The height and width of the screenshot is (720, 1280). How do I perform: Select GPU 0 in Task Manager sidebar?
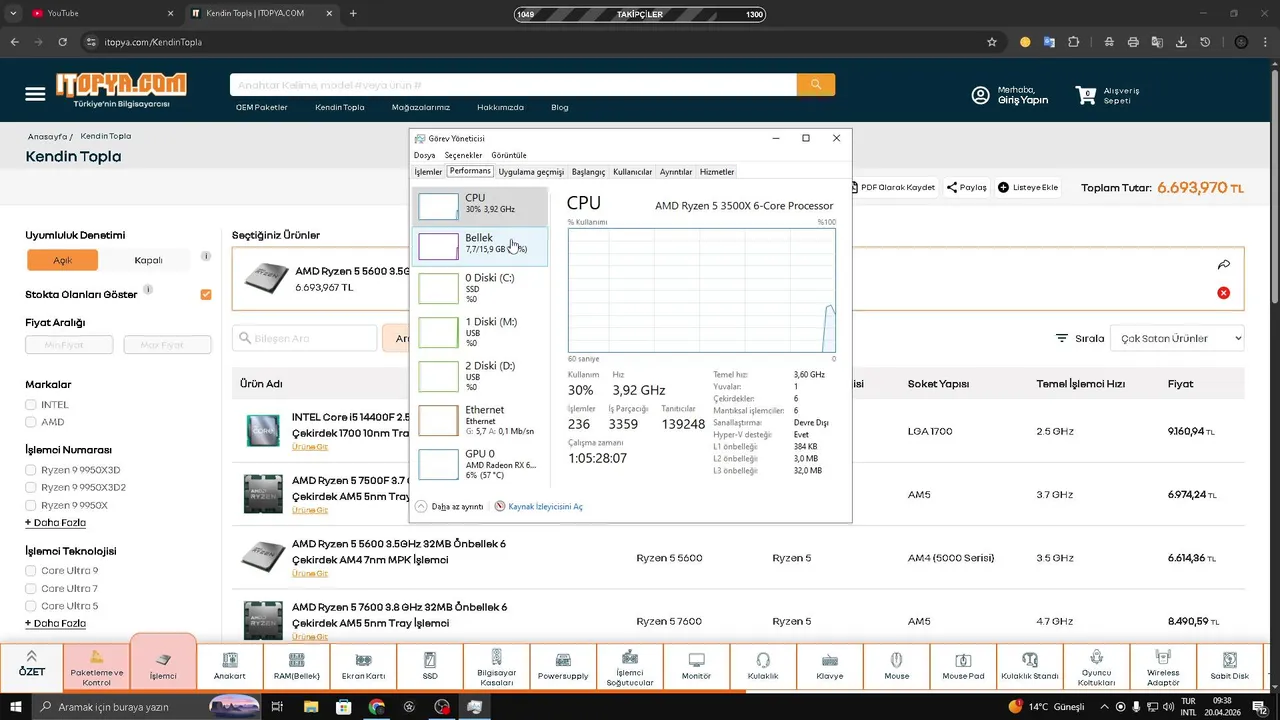pos(480,464)
